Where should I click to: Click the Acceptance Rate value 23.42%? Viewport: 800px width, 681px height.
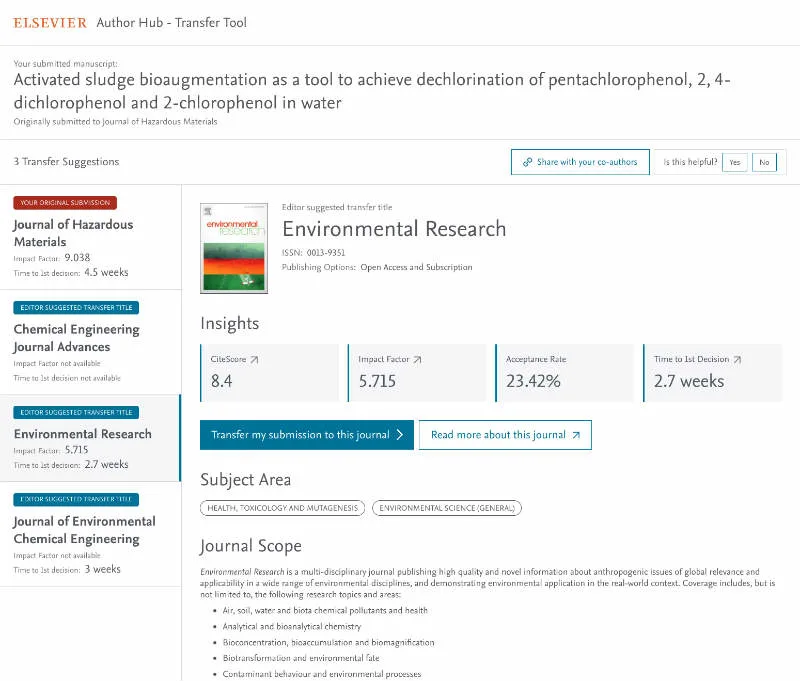point(533,381)
